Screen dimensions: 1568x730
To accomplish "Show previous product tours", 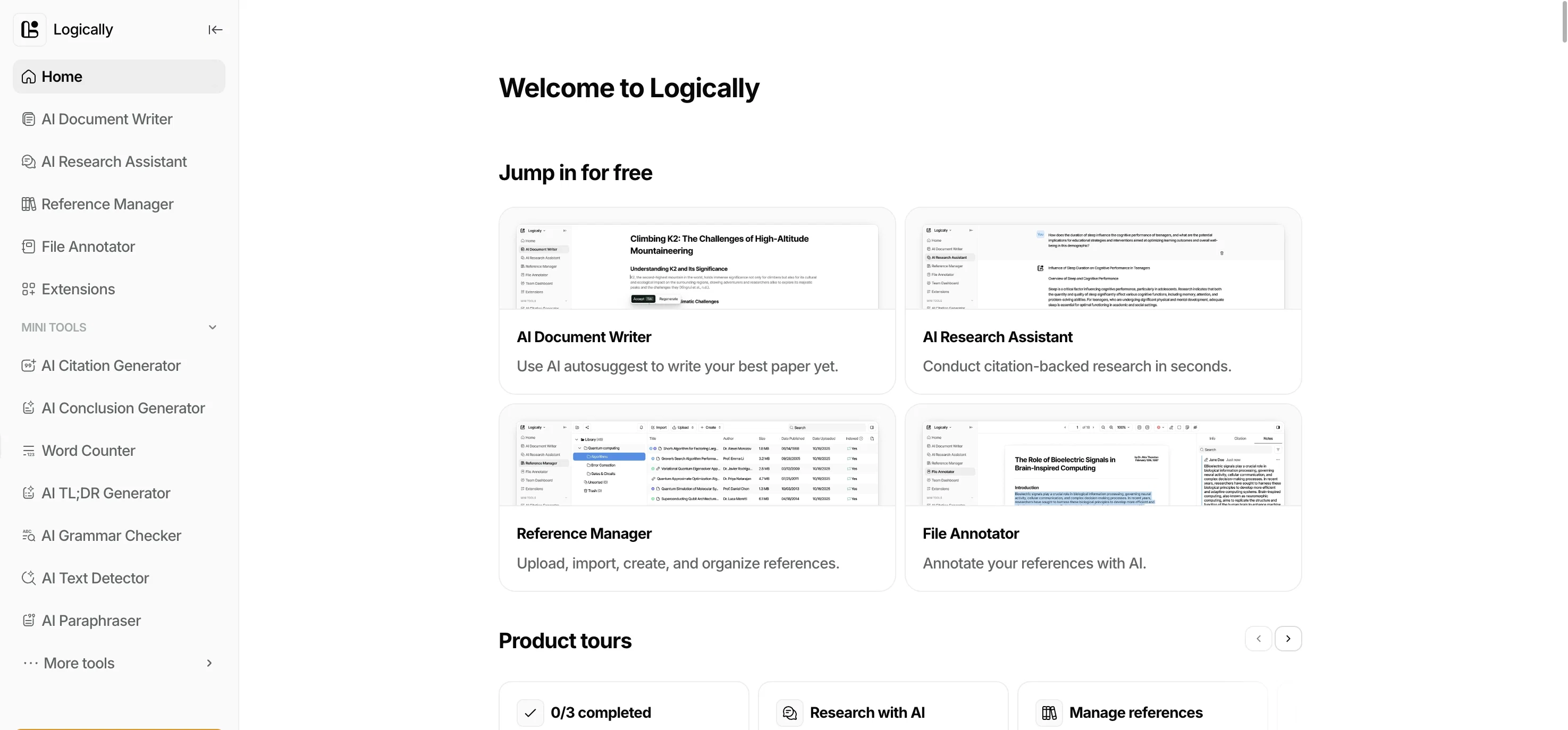I will [1258, 639].
